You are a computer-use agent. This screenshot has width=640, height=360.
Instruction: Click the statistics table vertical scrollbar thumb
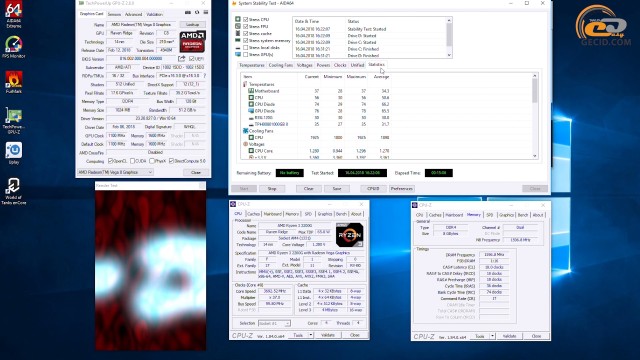pyautogui.click(x=535, y=91)
